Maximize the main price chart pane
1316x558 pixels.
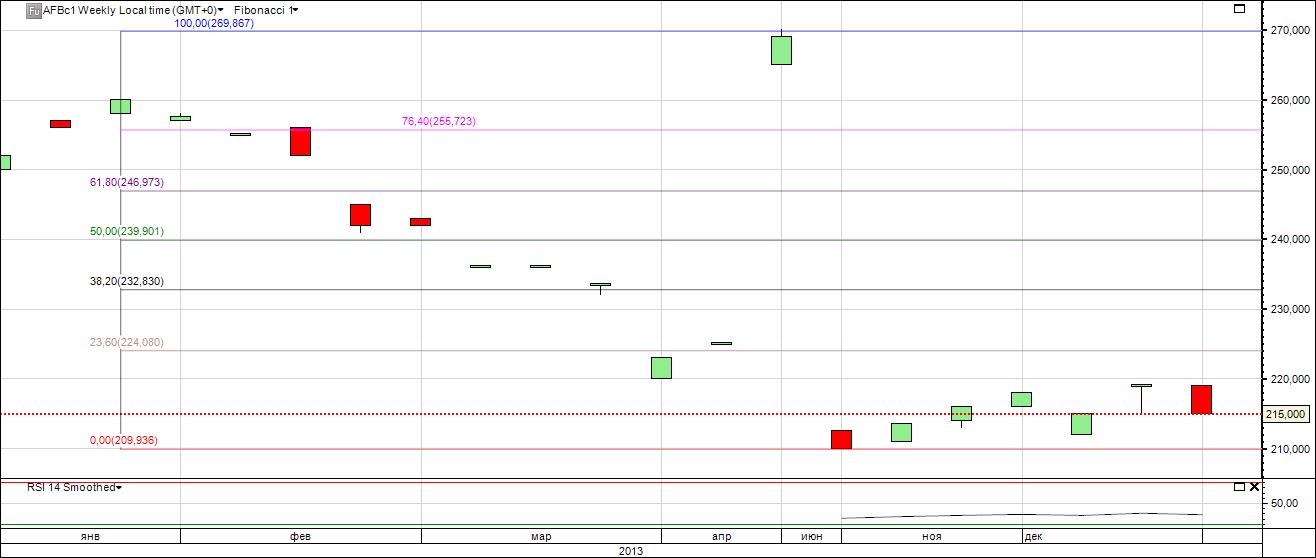coord(1240,9)
